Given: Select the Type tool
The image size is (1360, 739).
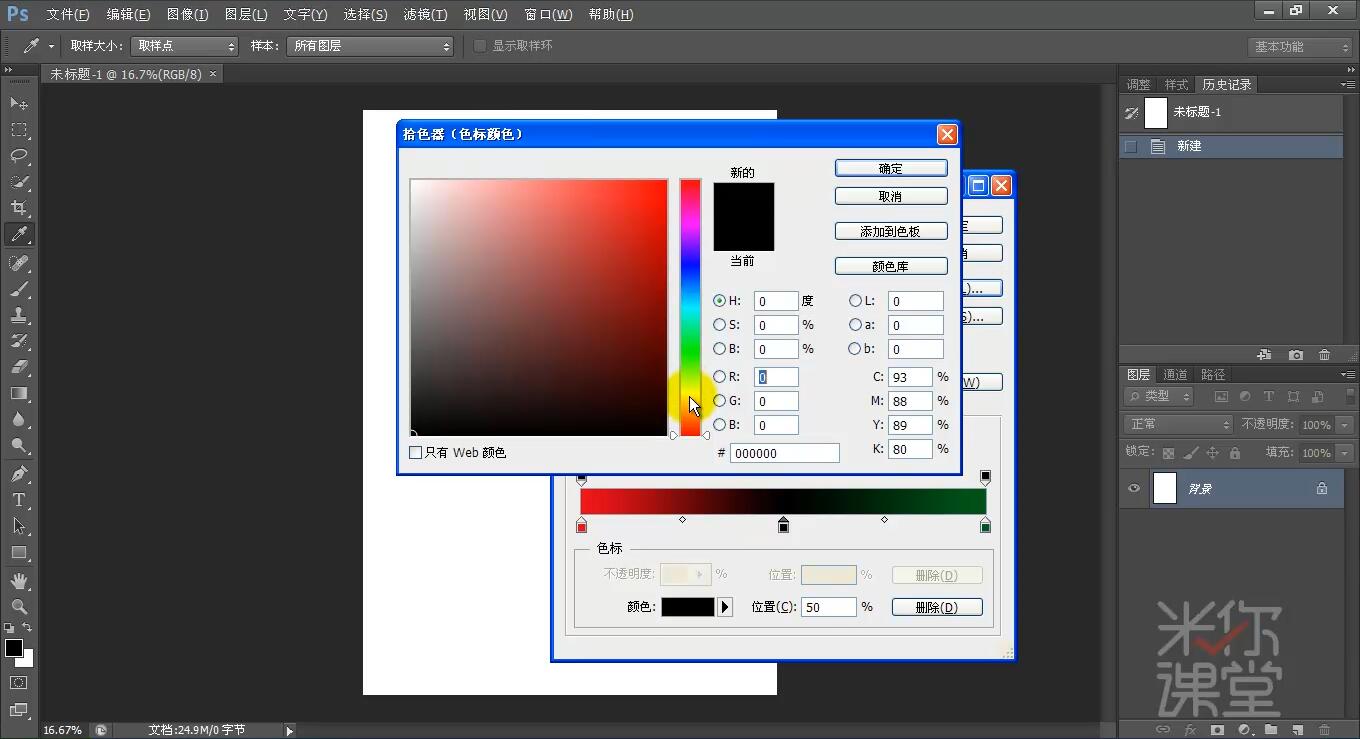Looking at the screenshot, I should [x=20, y=499].
